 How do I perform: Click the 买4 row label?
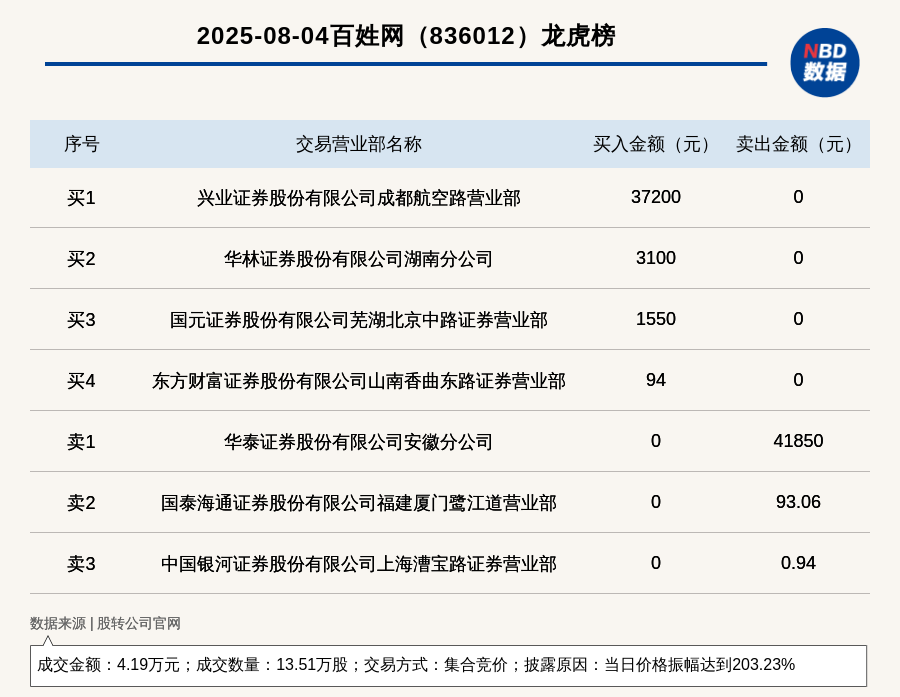pos(81,381)
